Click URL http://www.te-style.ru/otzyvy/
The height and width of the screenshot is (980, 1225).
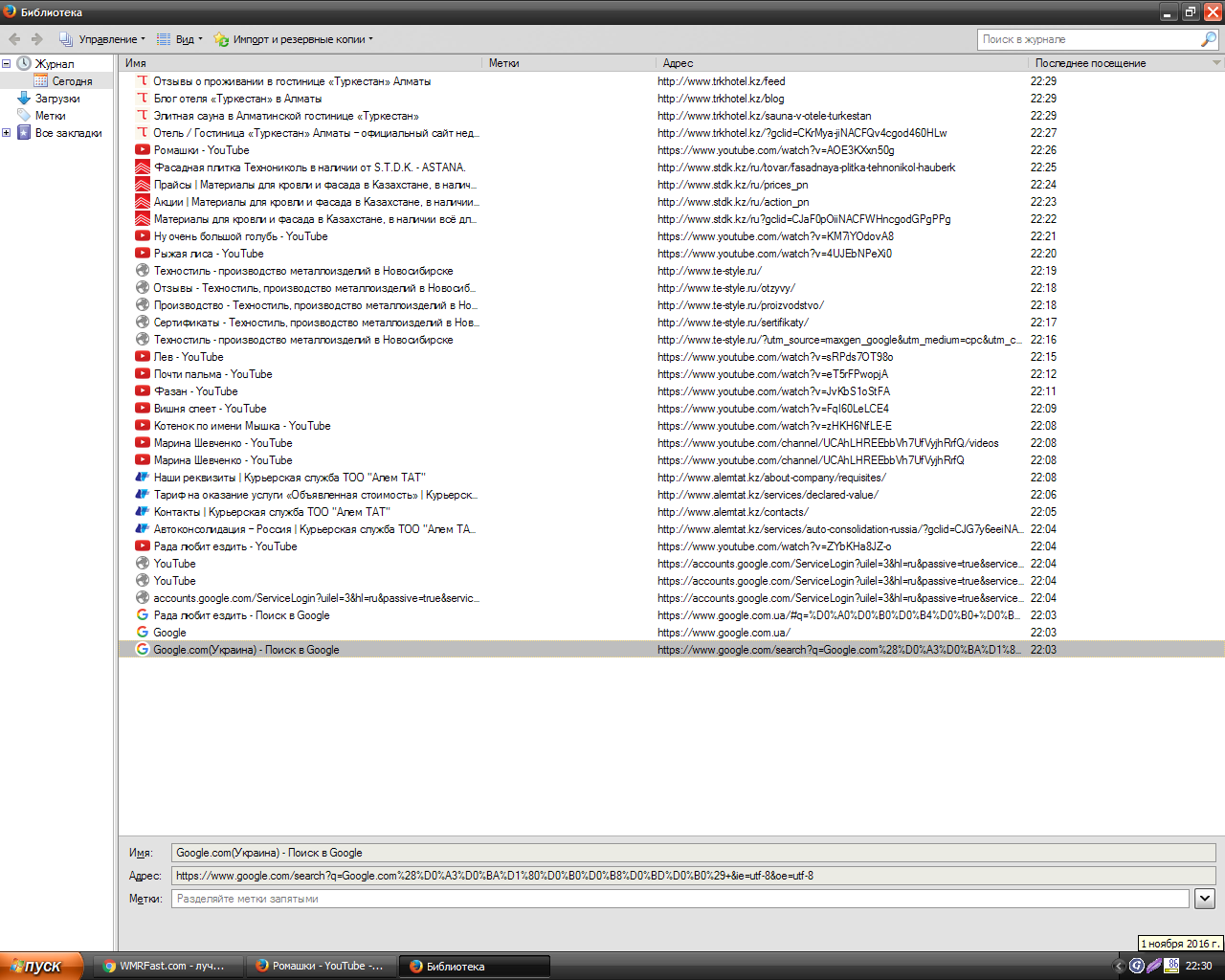(726, 288)
